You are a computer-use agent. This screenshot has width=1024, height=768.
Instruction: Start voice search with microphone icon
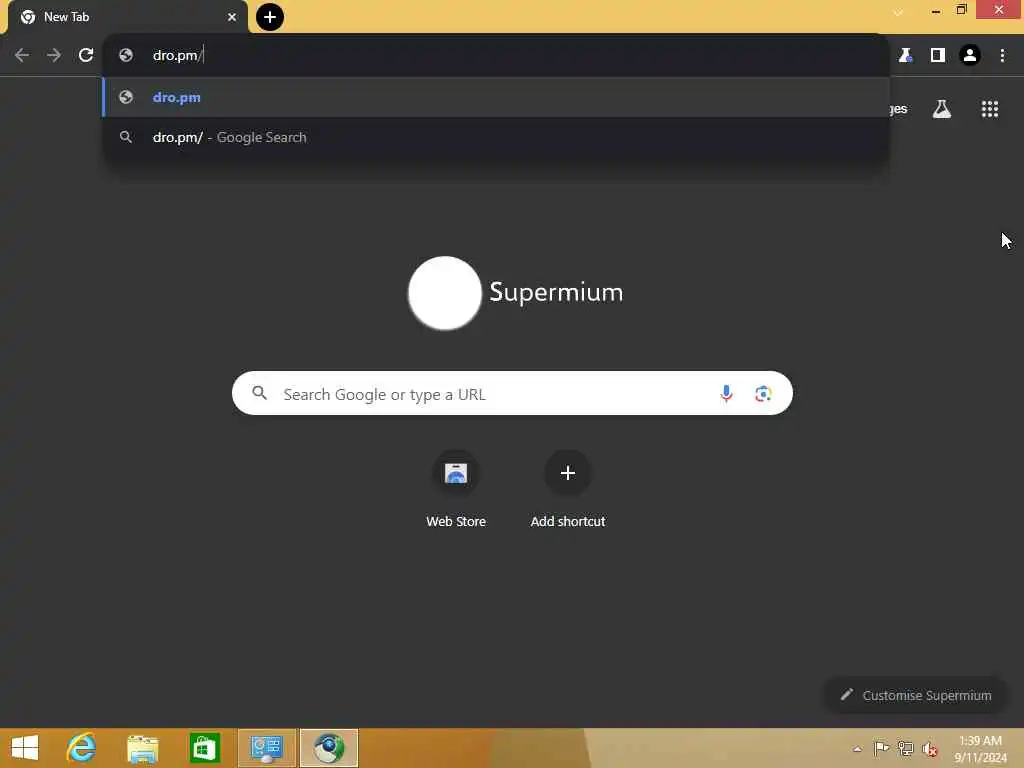click(x=726, y=393)
